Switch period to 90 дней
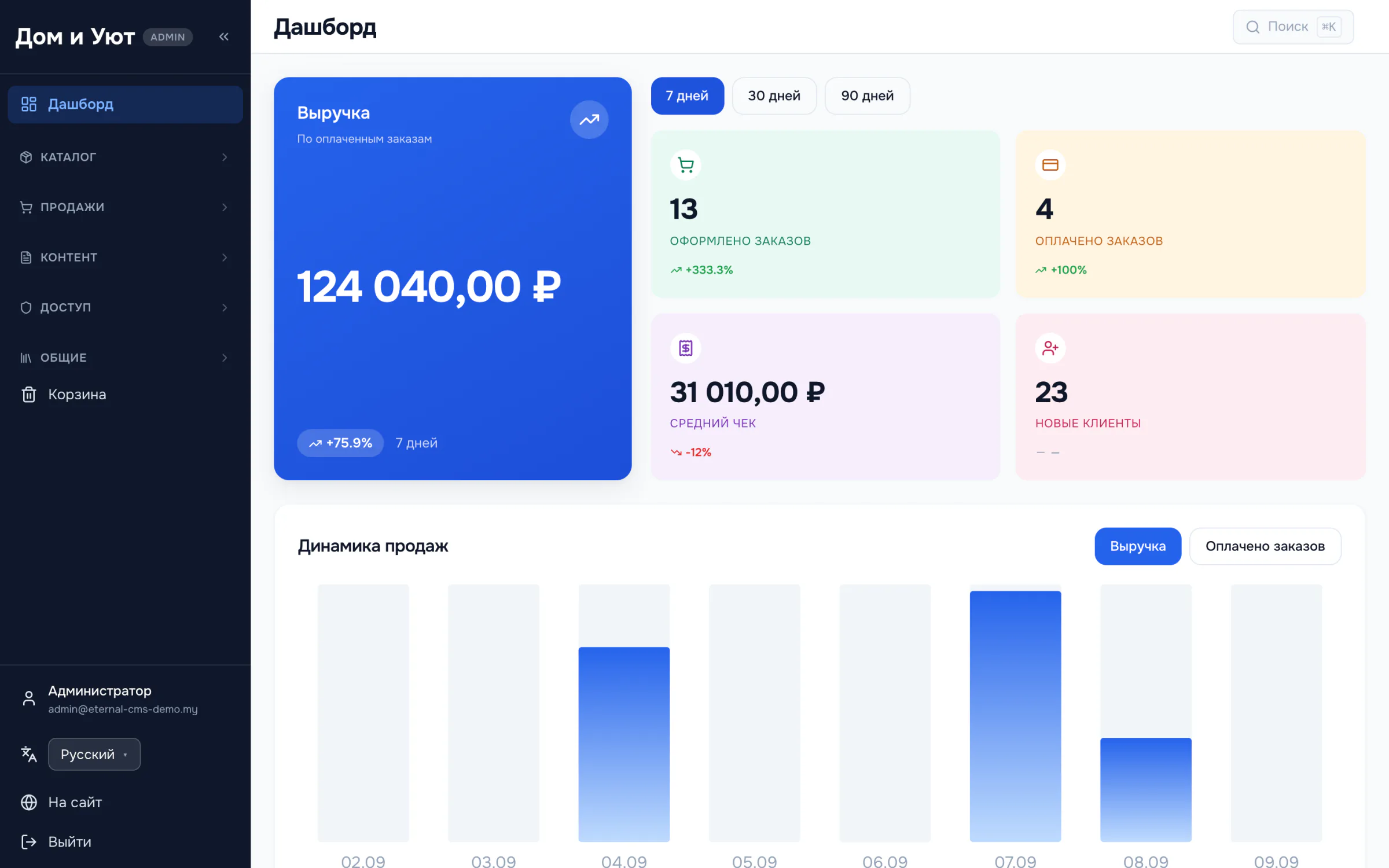The width and height of the screenshot is (1389, 868). [x=867, y=96]
